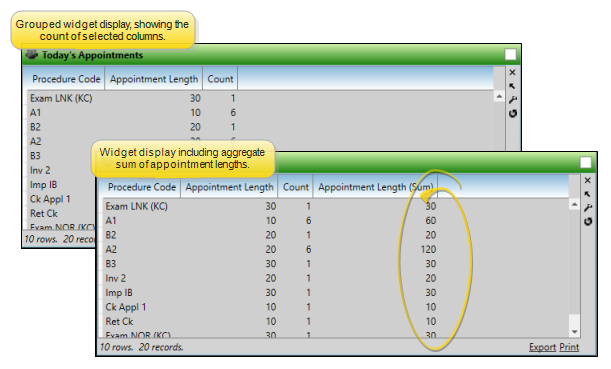Sort by Appointment Length in Today's Appointments widget
Viewport: 611px width, 369px height.
coord(154,79)
